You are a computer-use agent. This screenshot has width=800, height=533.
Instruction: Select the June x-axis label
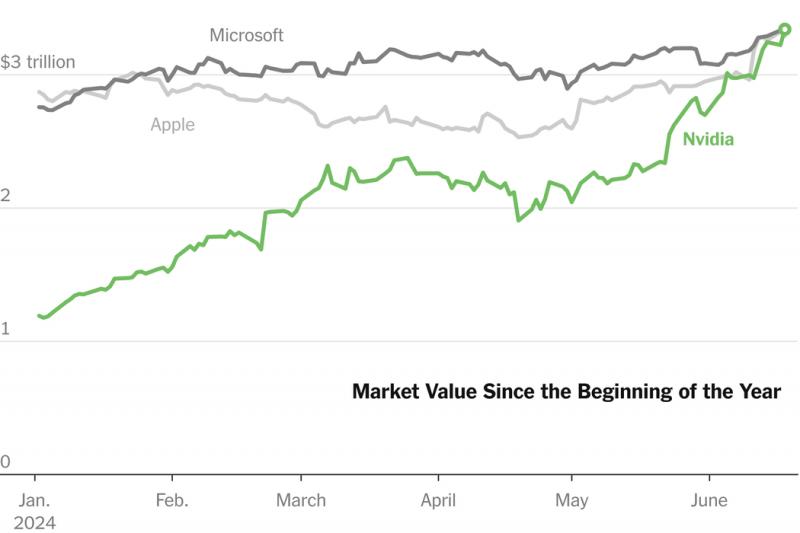[x=709, y=499]
